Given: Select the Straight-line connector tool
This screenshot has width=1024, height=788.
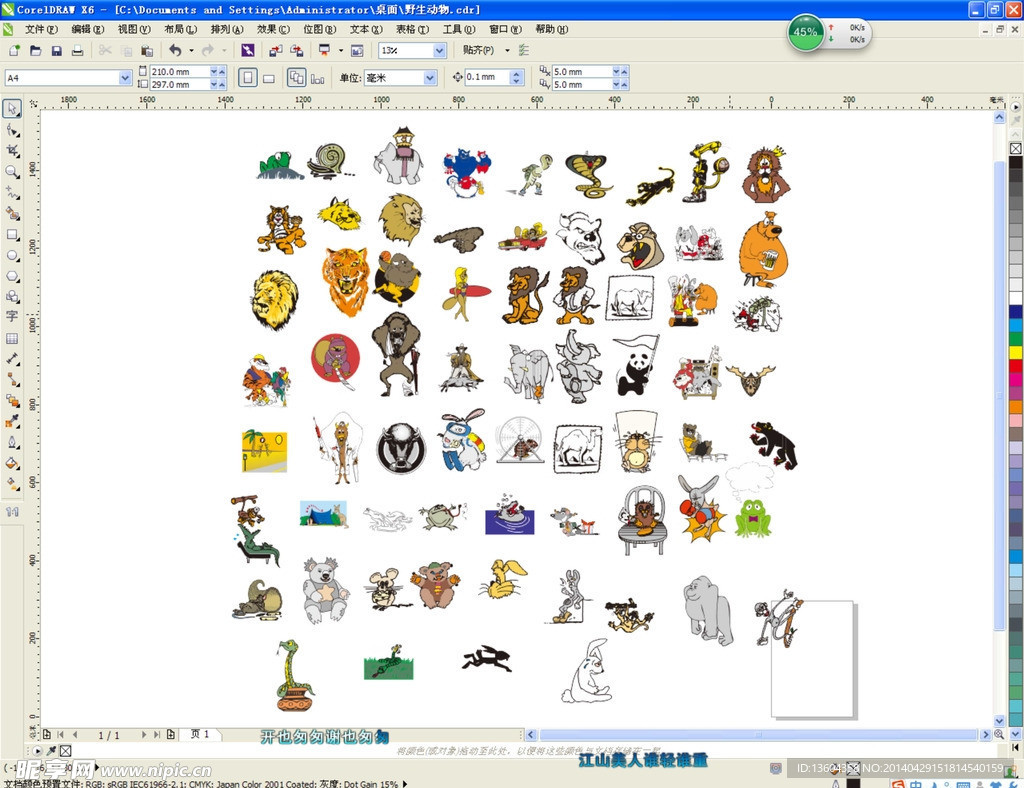Looking at the screenshot, I should pos(12,380).
